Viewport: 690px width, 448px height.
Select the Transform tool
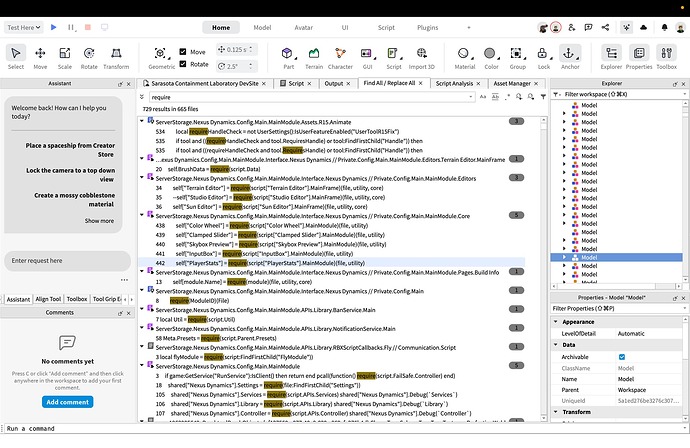pos(116,57)
